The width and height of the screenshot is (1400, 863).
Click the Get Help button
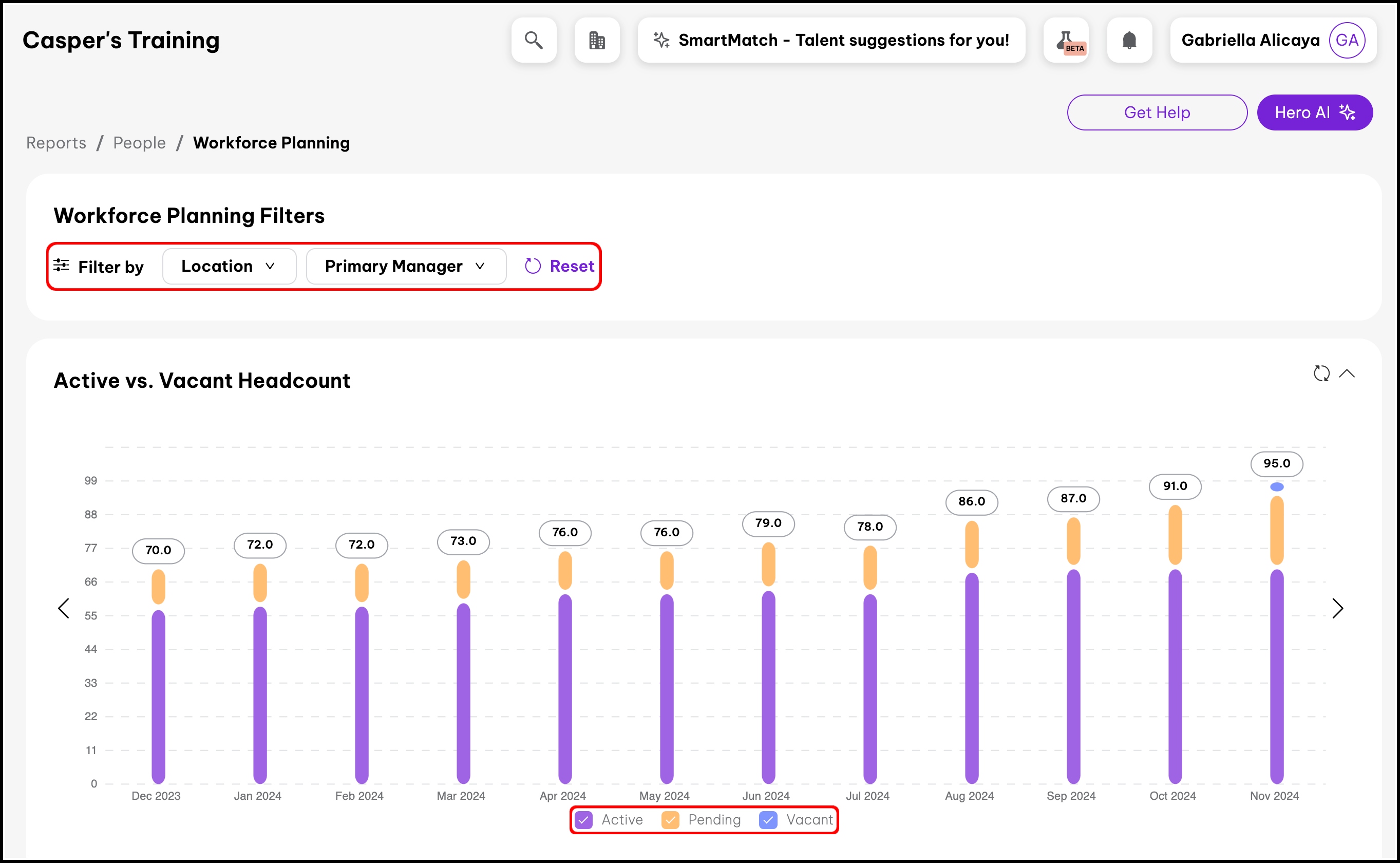(1157, 112)
